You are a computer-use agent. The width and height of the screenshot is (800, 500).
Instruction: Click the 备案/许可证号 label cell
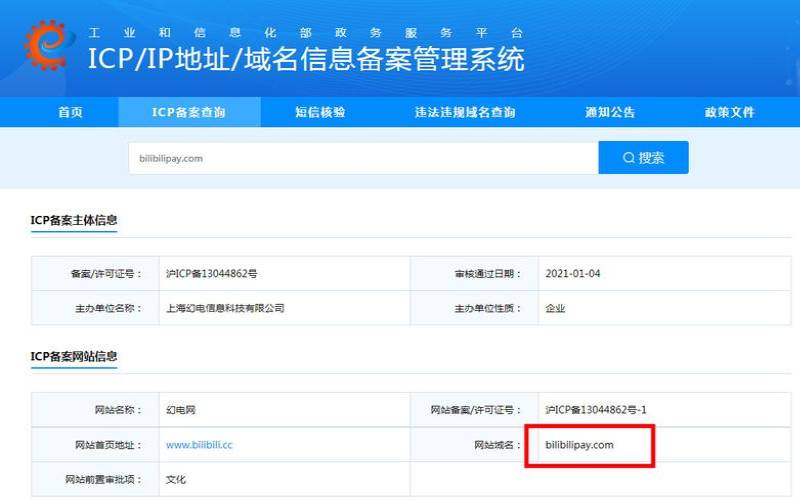[95, 274]
